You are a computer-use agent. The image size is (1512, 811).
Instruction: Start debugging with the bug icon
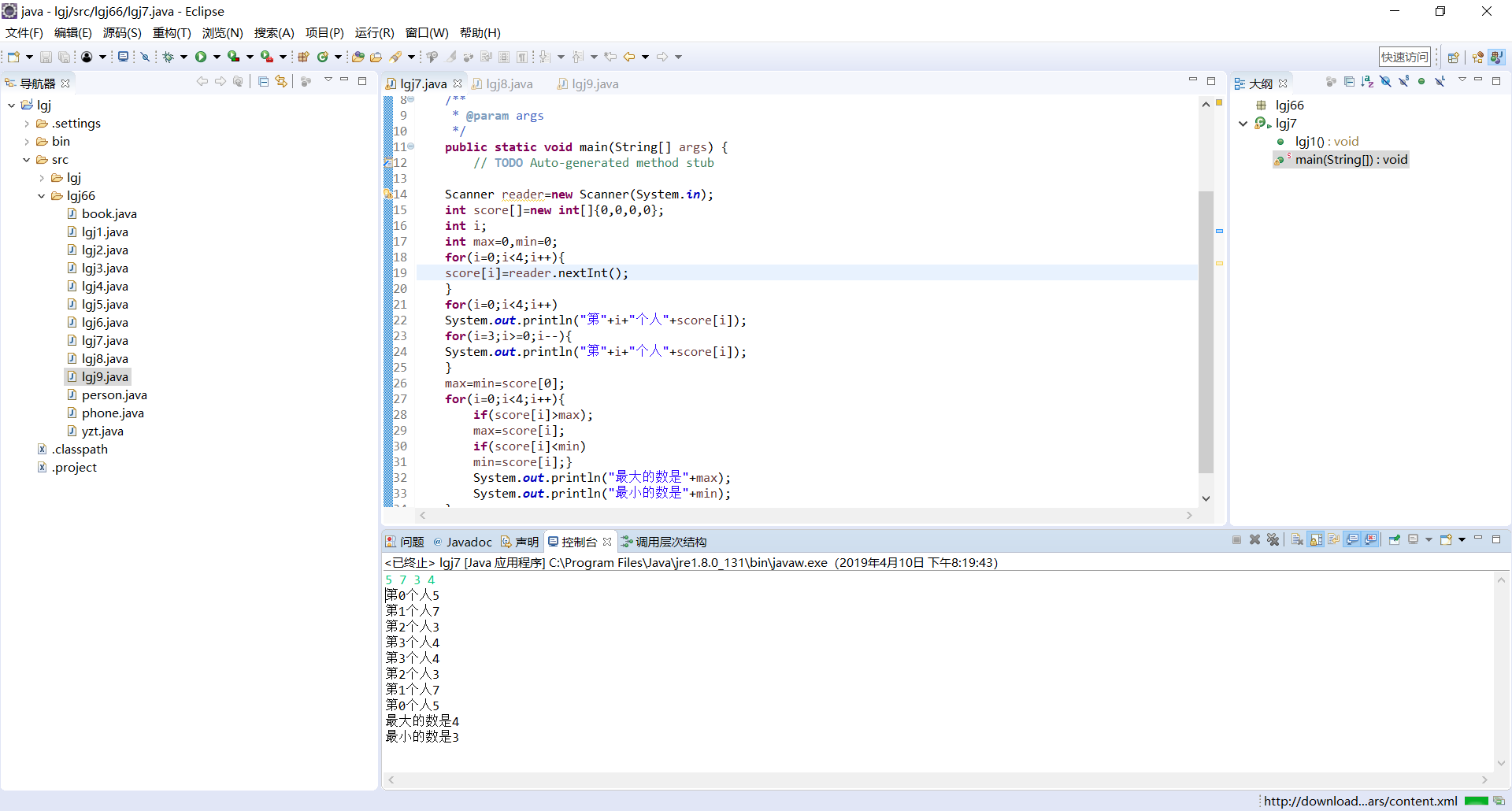click(x=168, y=57)
